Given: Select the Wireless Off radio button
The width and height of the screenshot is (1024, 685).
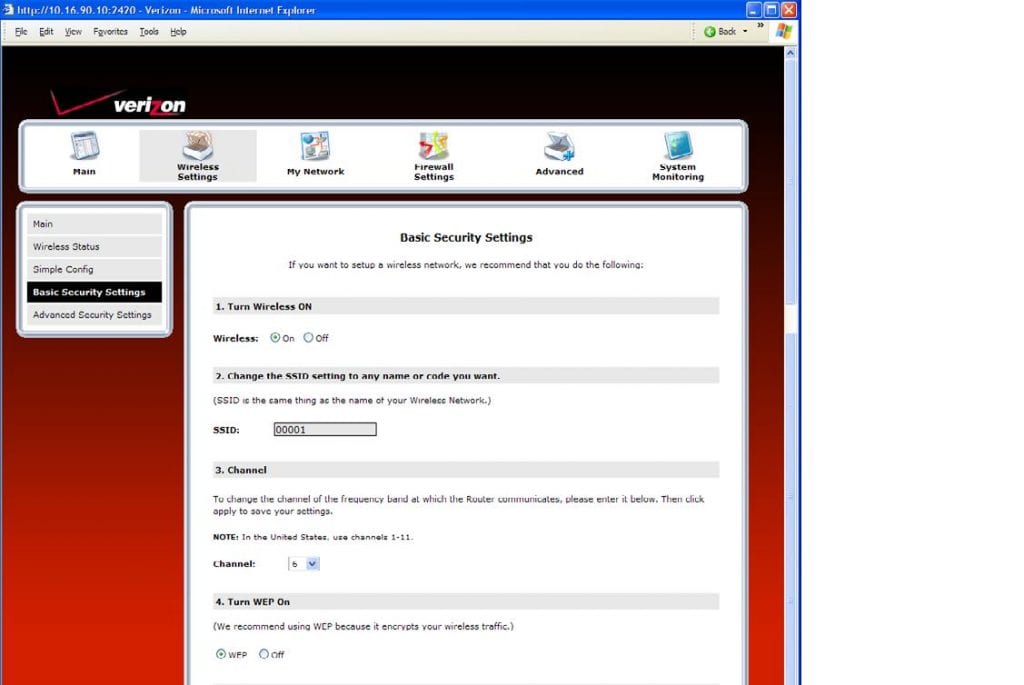Looking at the screenshot, I should pyautogui.click(x=309, y=338).
